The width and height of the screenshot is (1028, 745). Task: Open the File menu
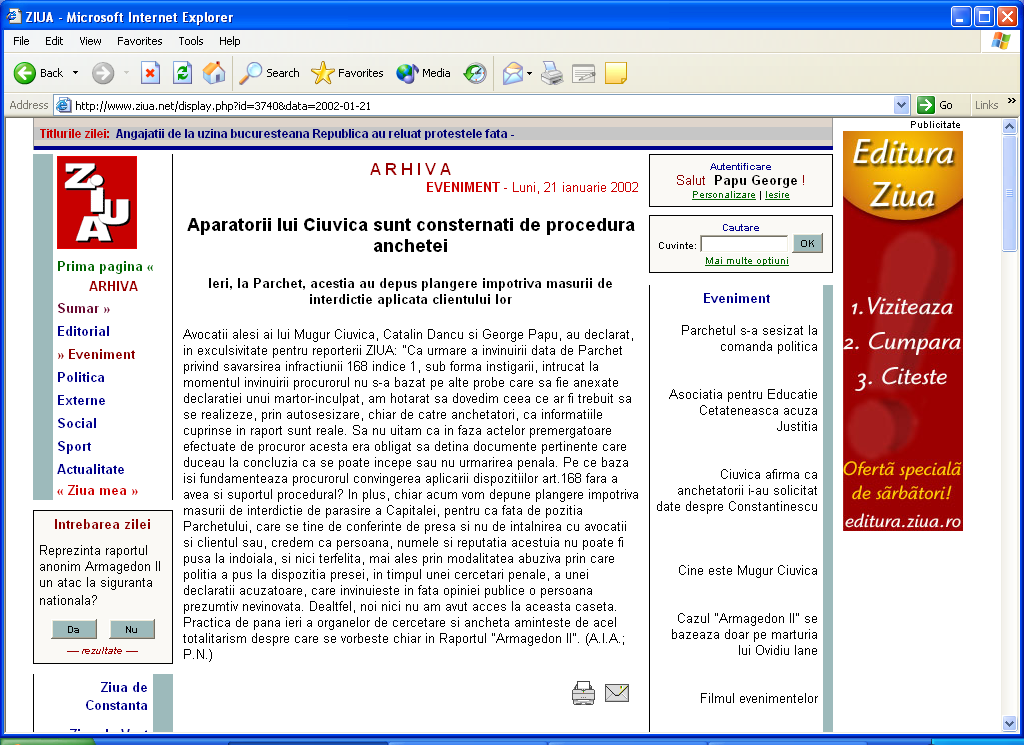click(x=21, y=41)
